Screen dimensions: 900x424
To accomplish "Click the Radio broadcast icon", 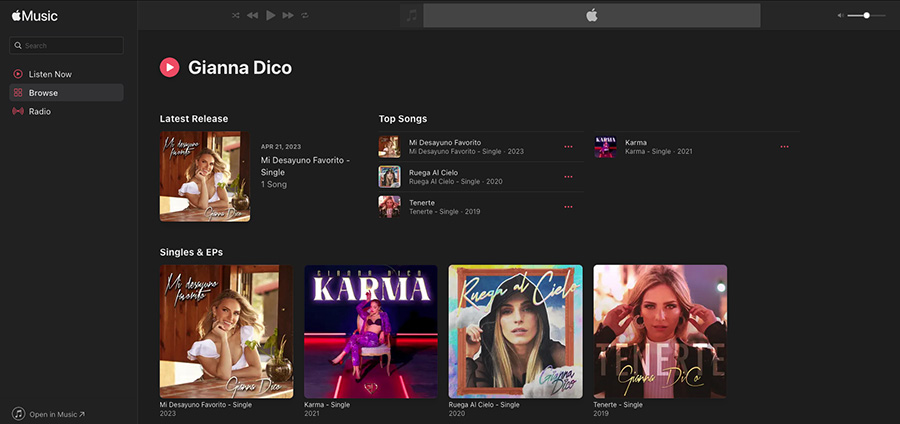I will tap(18, 111).
